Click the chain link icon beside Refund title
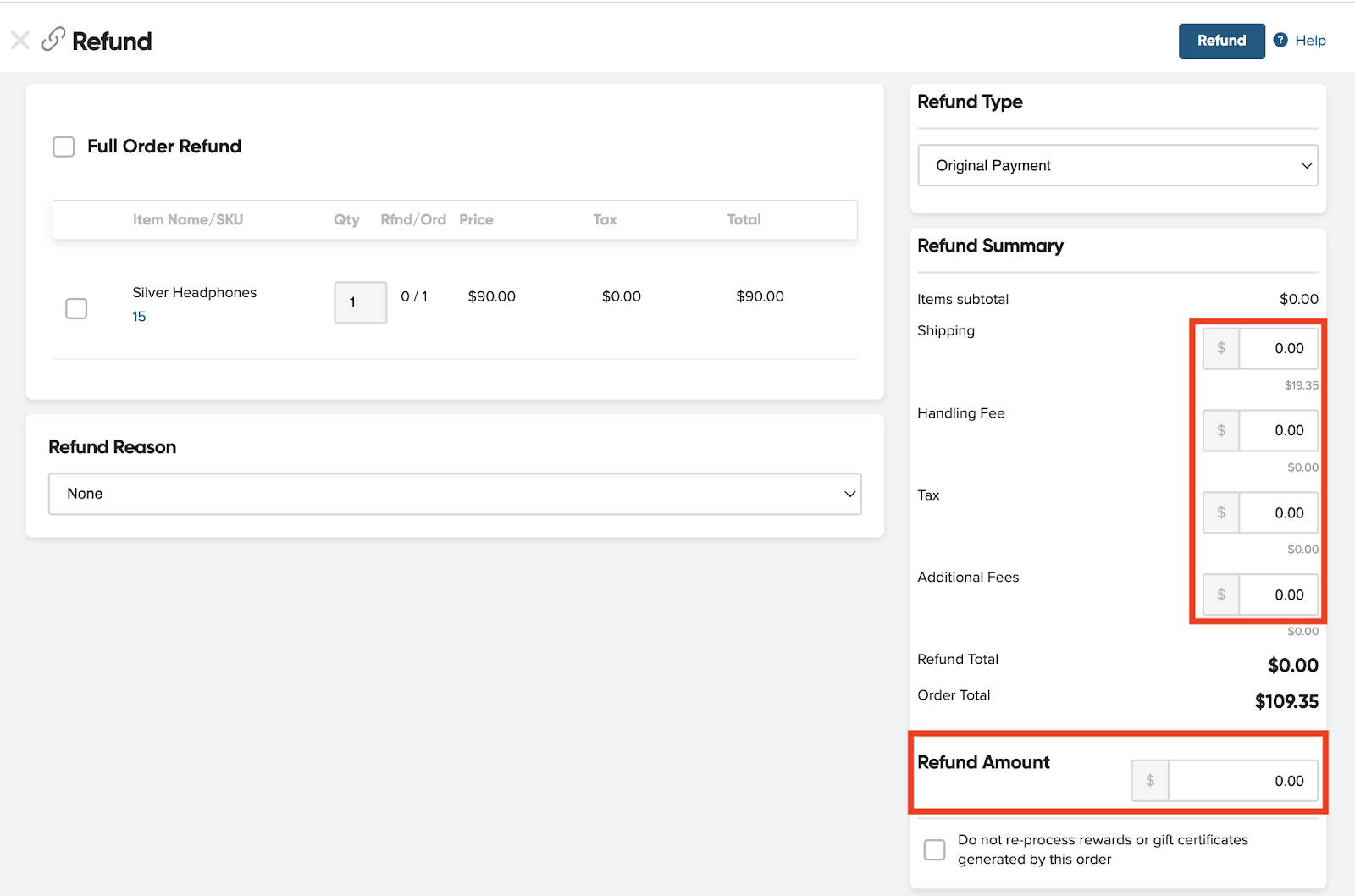This screenshot has width=1355, height=896. pyautogui.click(x=53, y=39)
